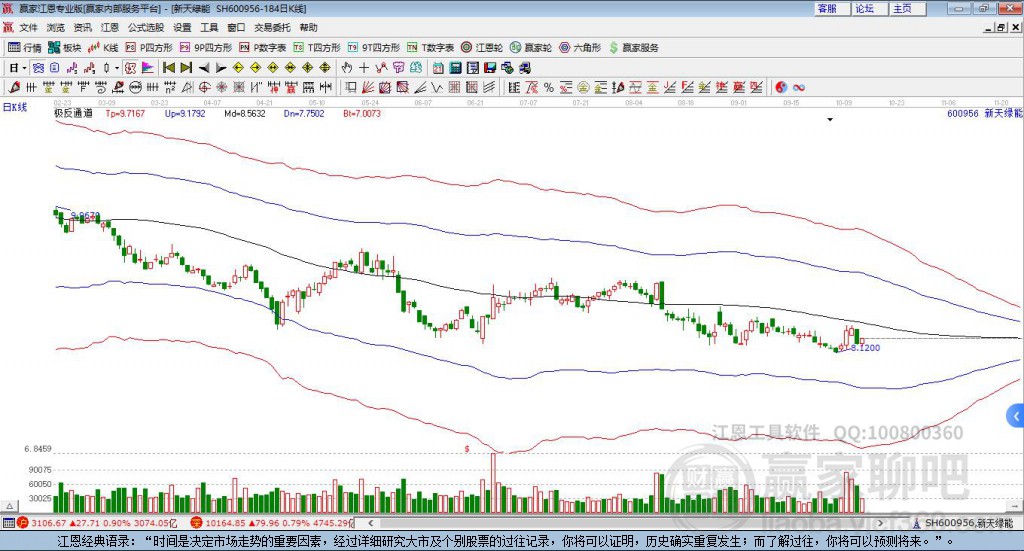Screen dimensions: 1024x551
Task: Select the angle lines tool
Action: point(419,87)
